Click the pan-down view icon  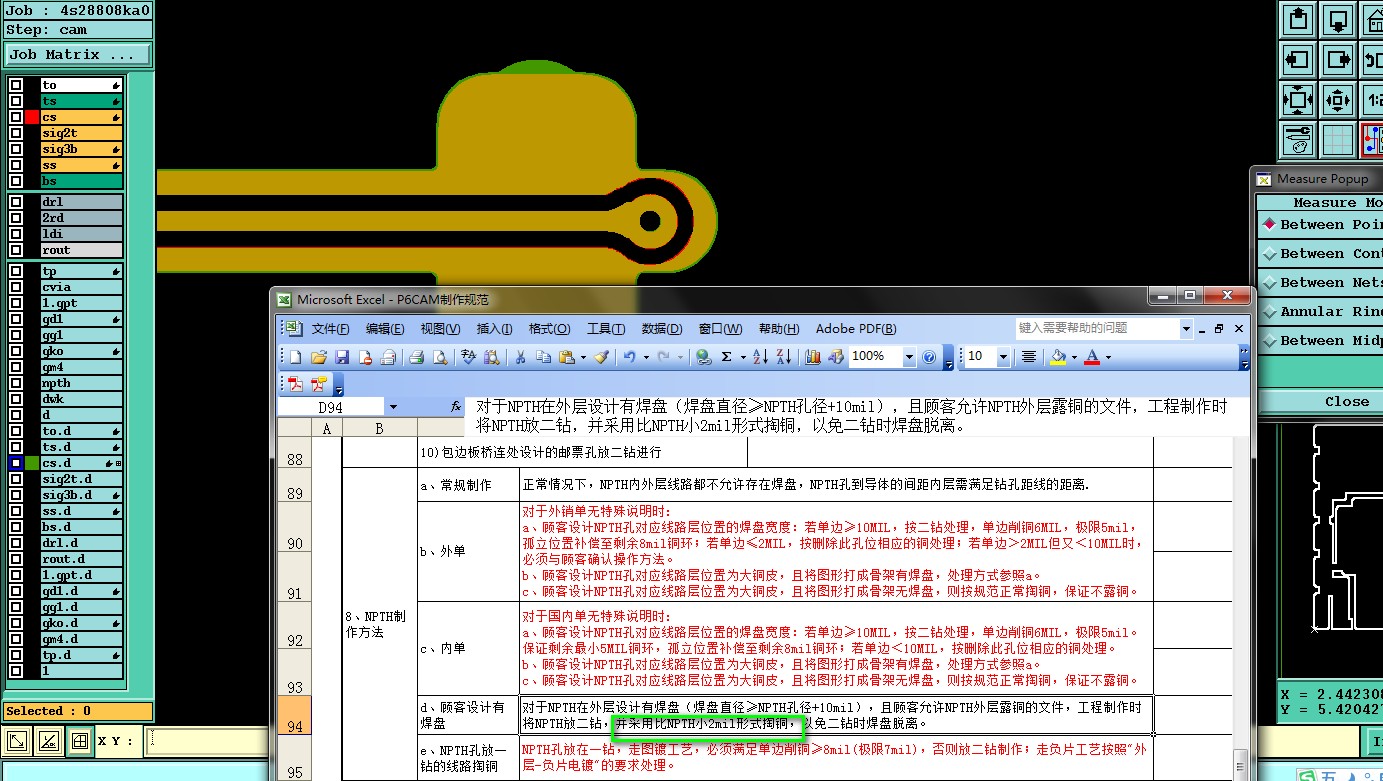(1338, 18)
